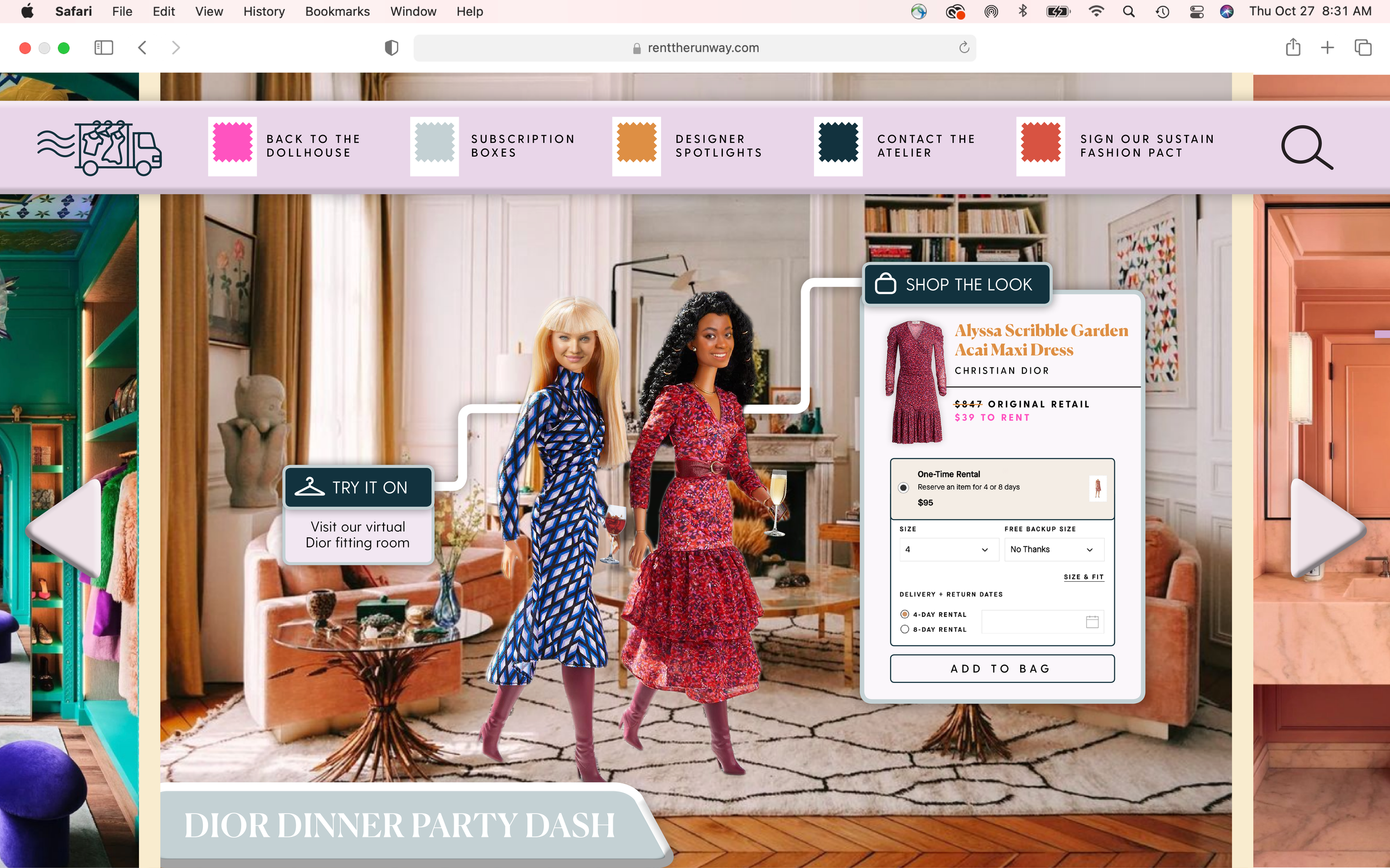Open Spotlight search in menu bar
The image size is (1390, 868).
1128,12
